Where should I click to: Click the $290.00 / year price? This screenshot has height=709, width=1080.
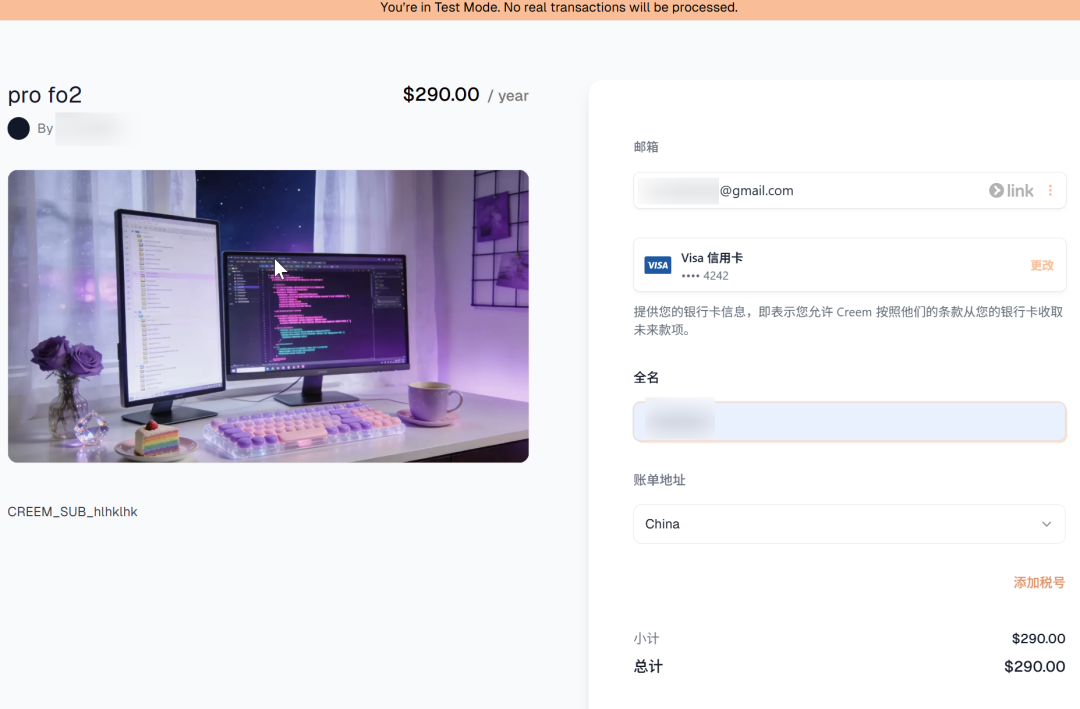[465, 95]
